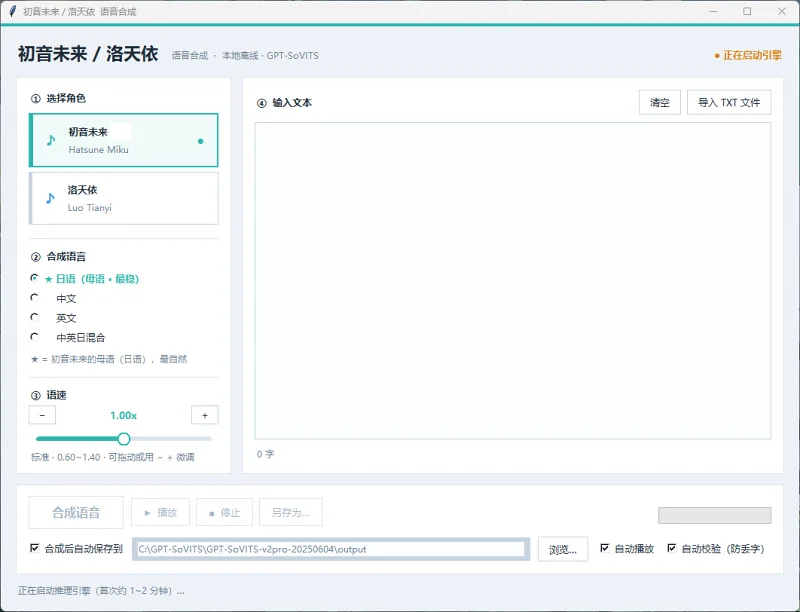Click the unfilled right part of the speed slider
Screen dimensions: 800x612
tap(170, 439)
